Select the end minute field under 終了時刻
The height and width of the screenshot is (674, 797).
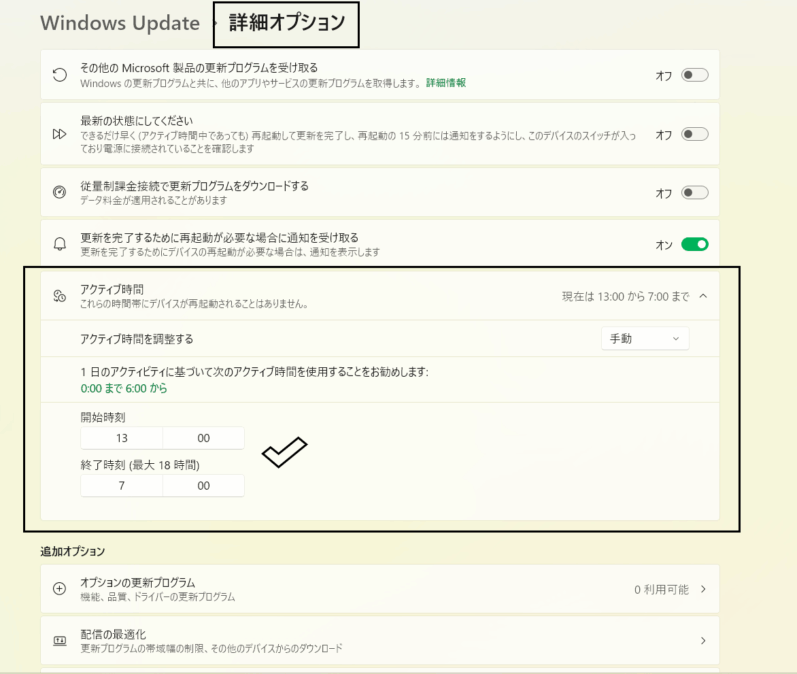click(x=203, y=486)
